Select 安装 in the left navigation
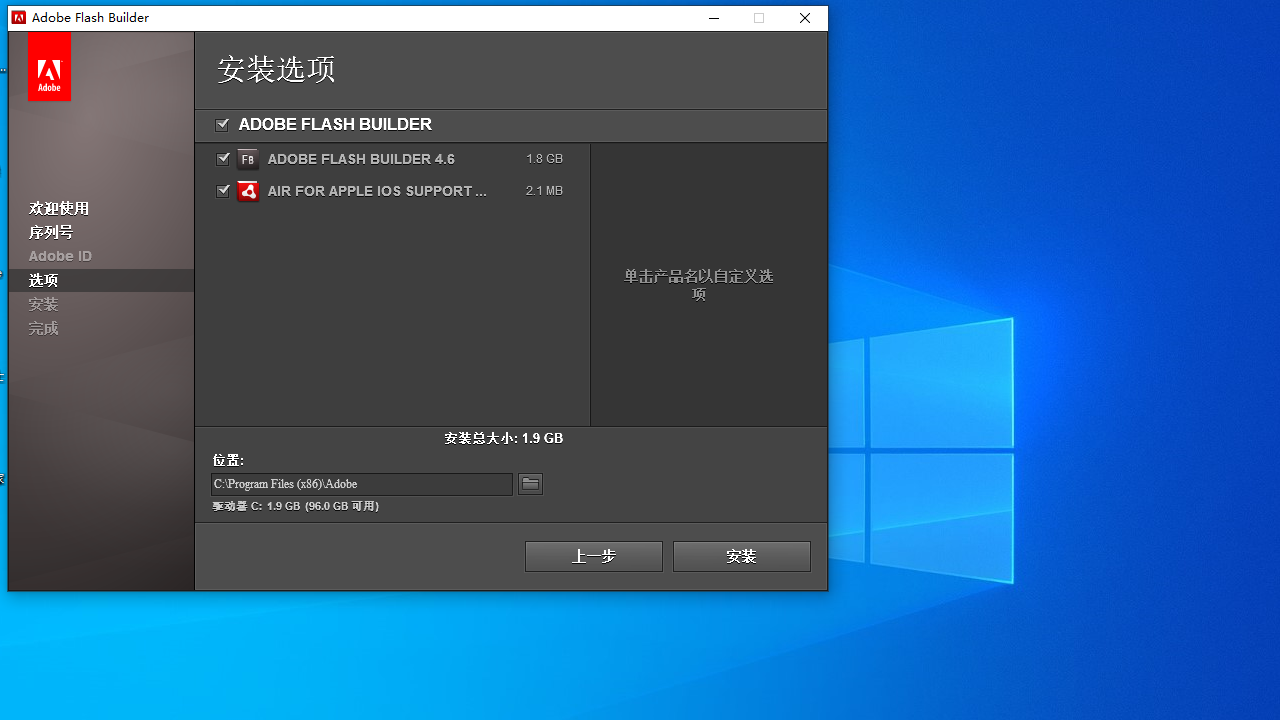This screenshot has width=1280, height=720. click(43, 304)
